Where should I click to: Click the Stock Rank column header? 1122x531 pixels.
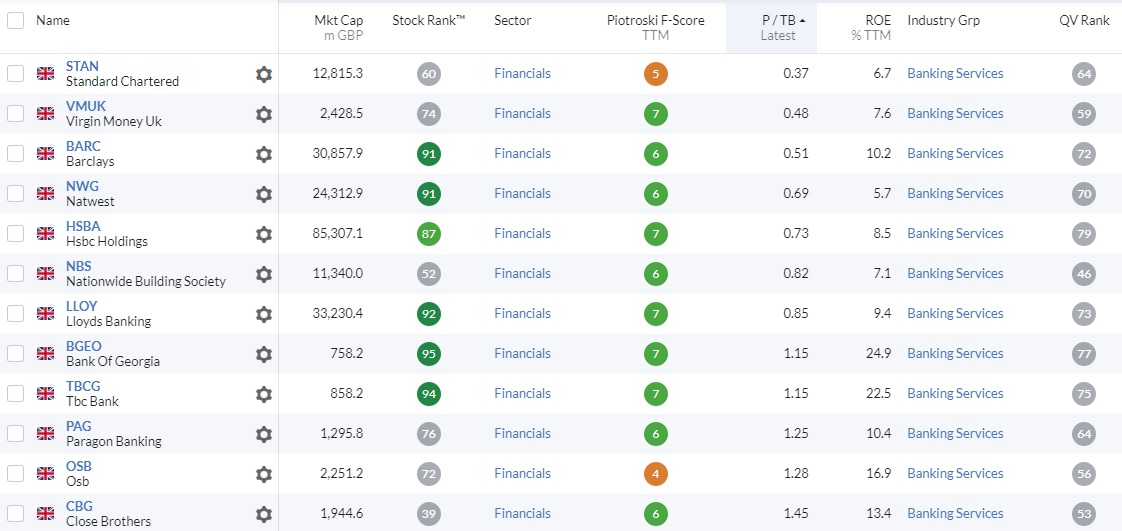(x=429, y=21)
